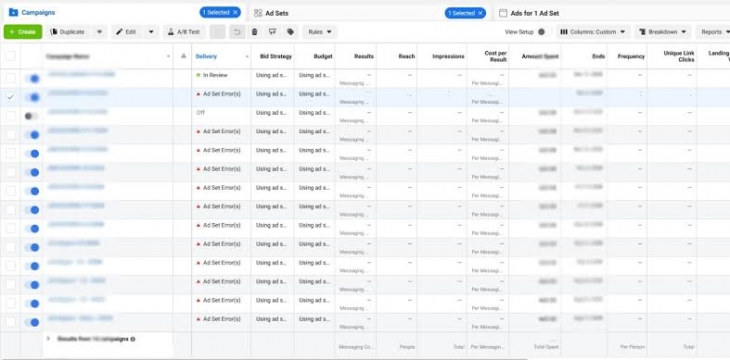The width and height of the screenshot is (730, 360).
Task: Toggle the switch of the checked campaign
Action: click(x=32, y=97)
